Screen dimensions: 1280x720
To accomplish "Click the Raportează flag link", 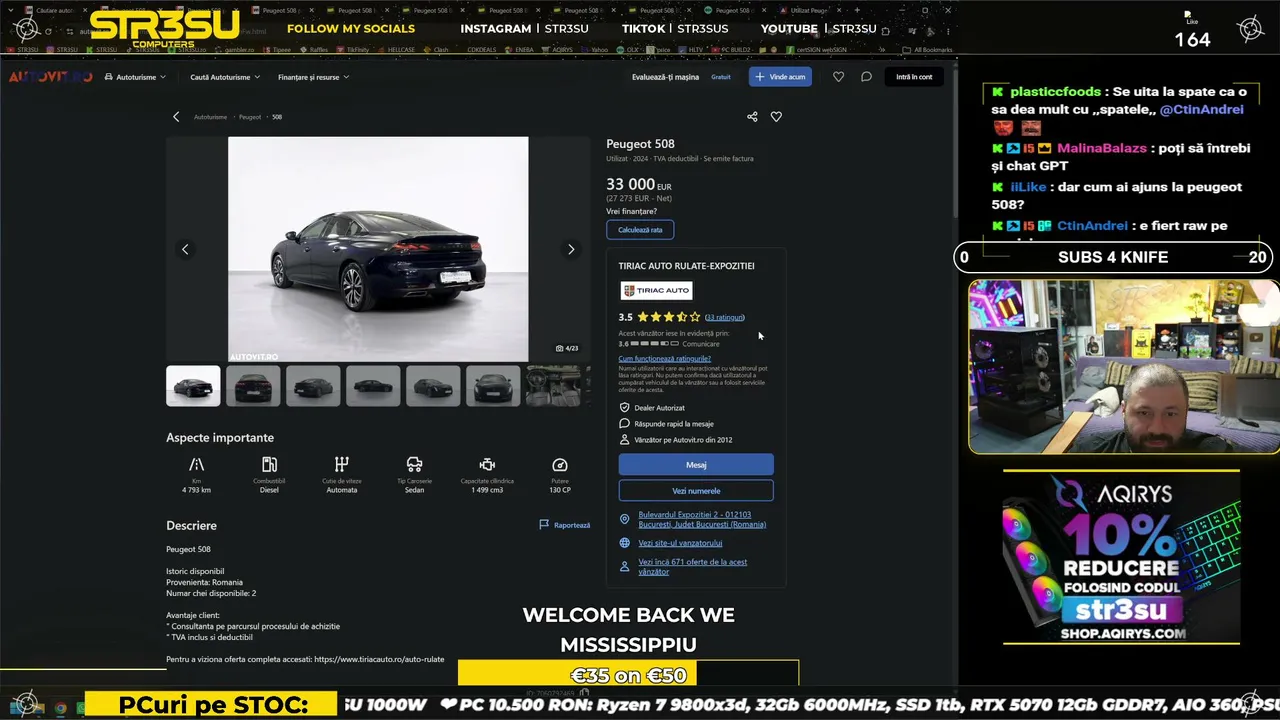I will click(564, 525).
